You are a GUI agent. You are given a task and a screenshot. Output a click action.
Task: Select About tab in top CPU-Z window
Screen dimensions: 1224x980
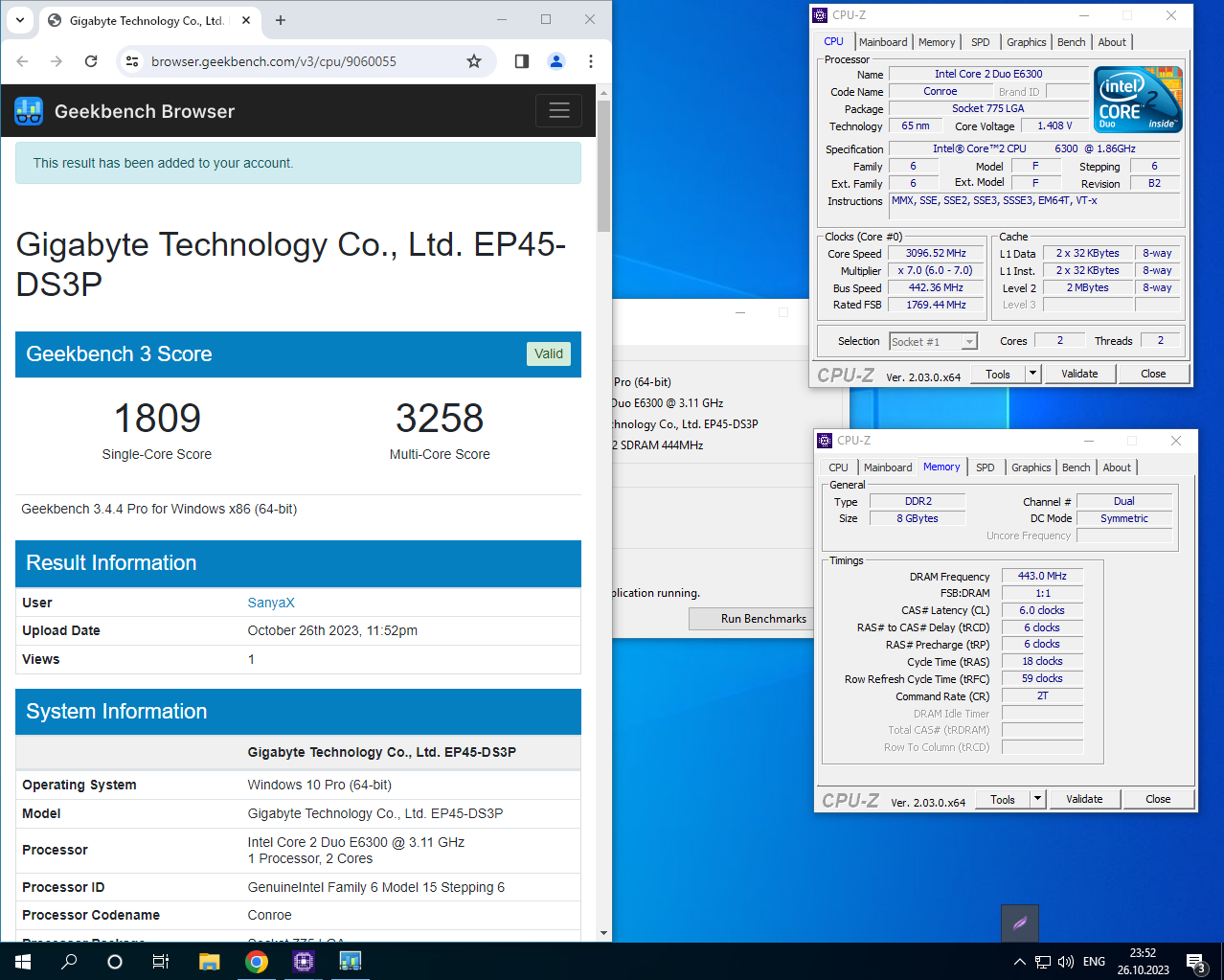click(1112, 42)
